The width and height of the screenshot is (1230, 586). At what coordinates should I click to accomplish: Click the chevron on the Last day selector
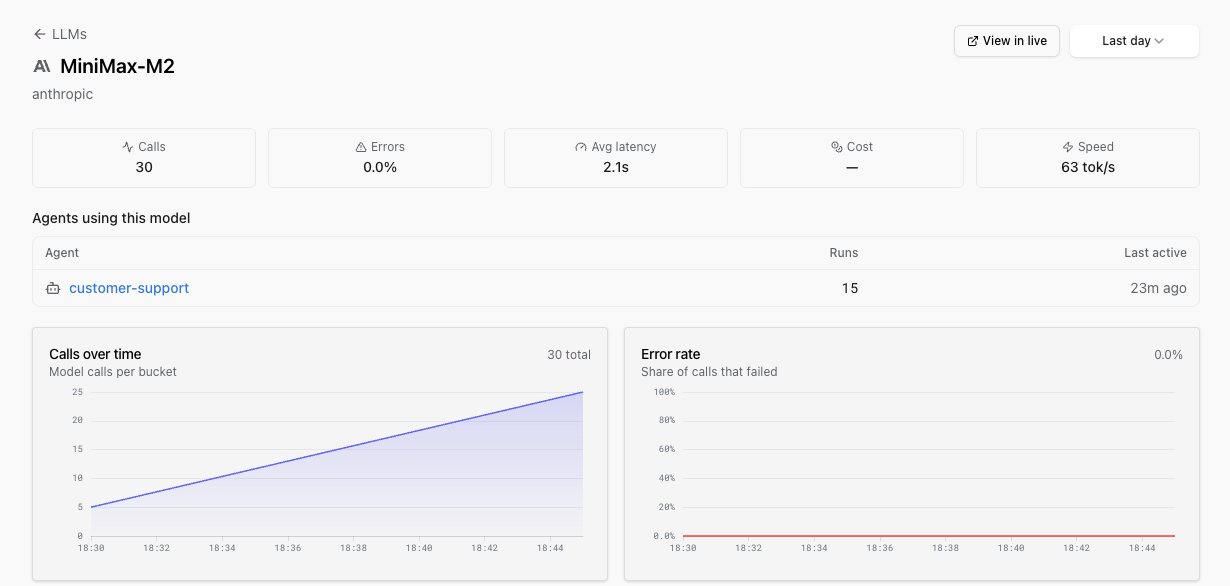click(1159, 41)
